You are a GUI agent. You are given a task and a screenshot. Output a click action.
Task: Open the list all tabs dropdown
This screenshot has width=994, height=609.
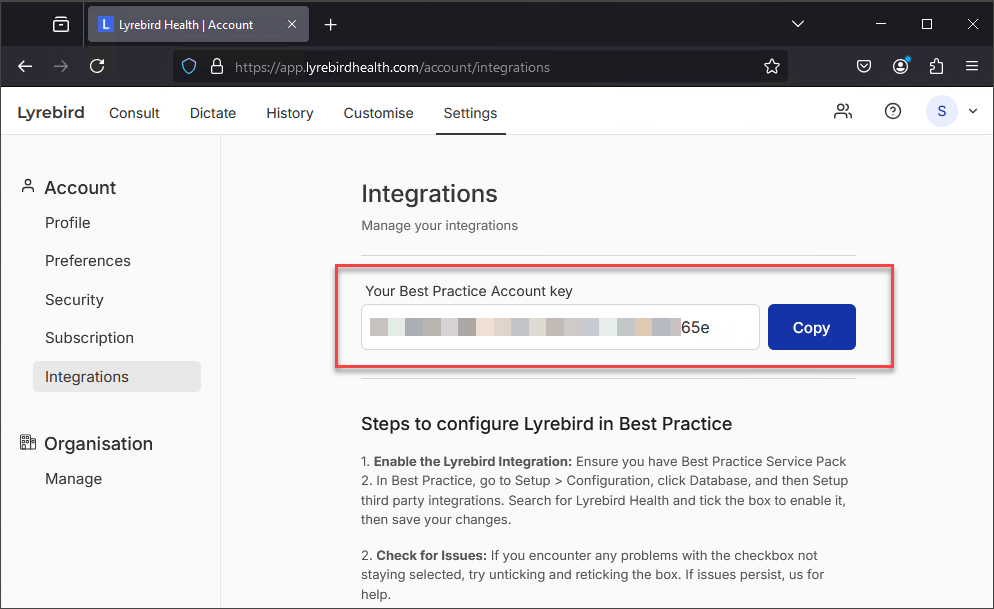pos(798,24)
